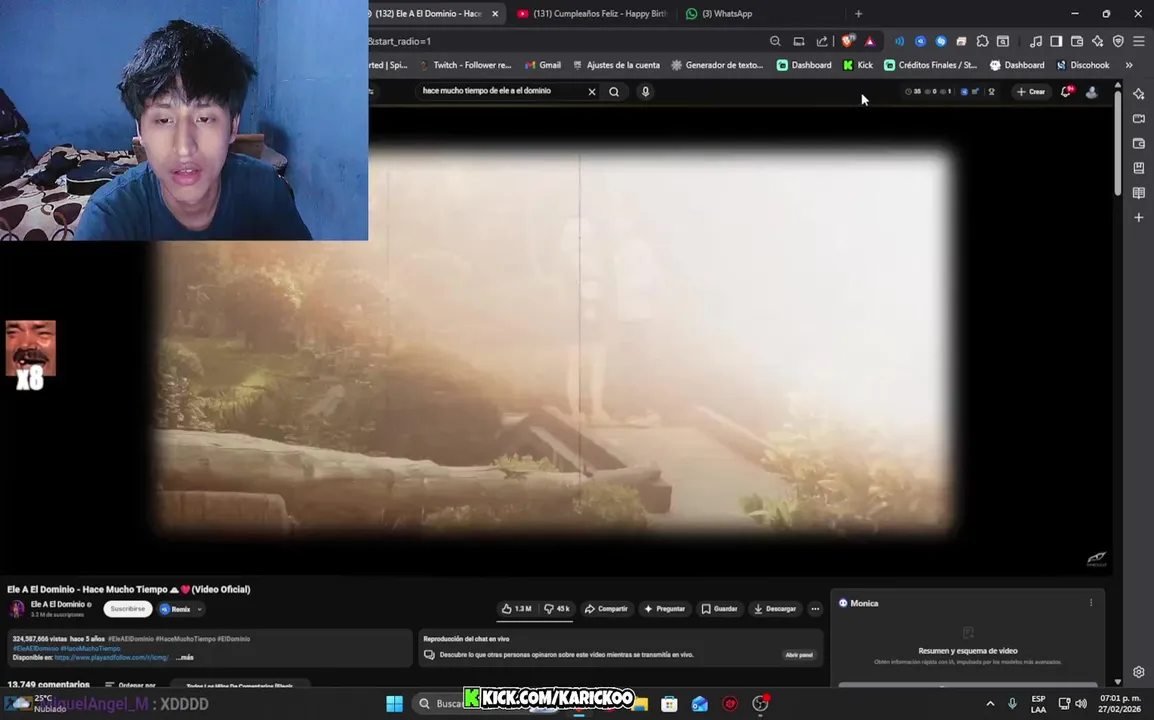Click the Compartir share button

[606, 609]
